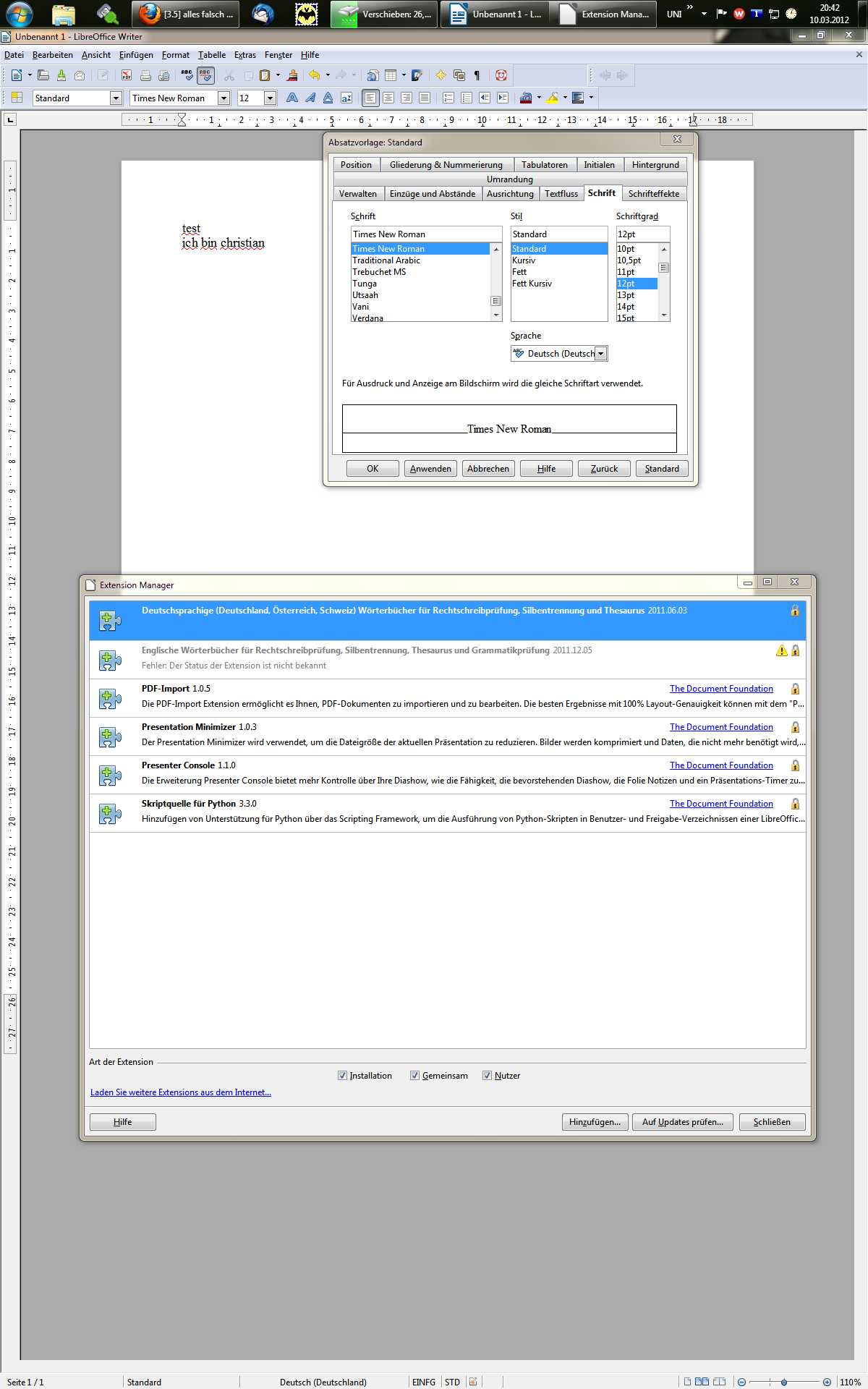Open The Document Foundation link for PDF-Import

pos(721,689)
